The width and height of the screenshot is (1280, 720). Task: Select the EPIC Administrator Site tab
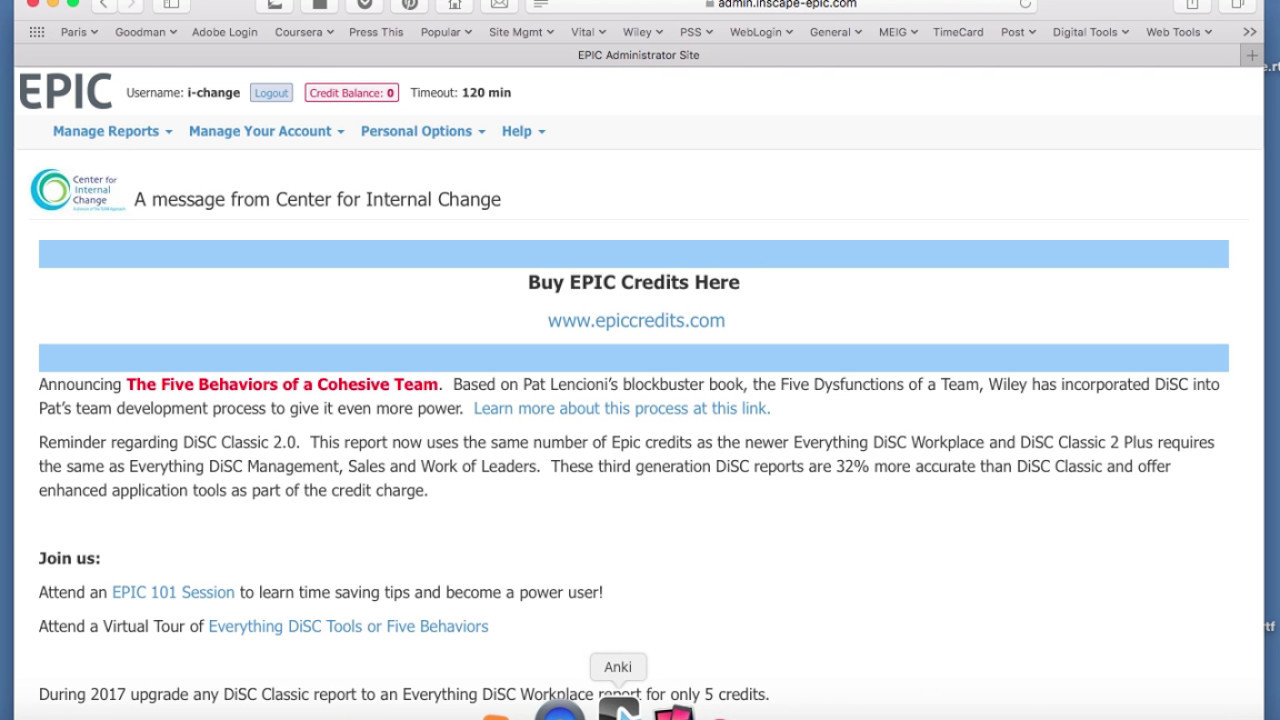click(638, 56)
